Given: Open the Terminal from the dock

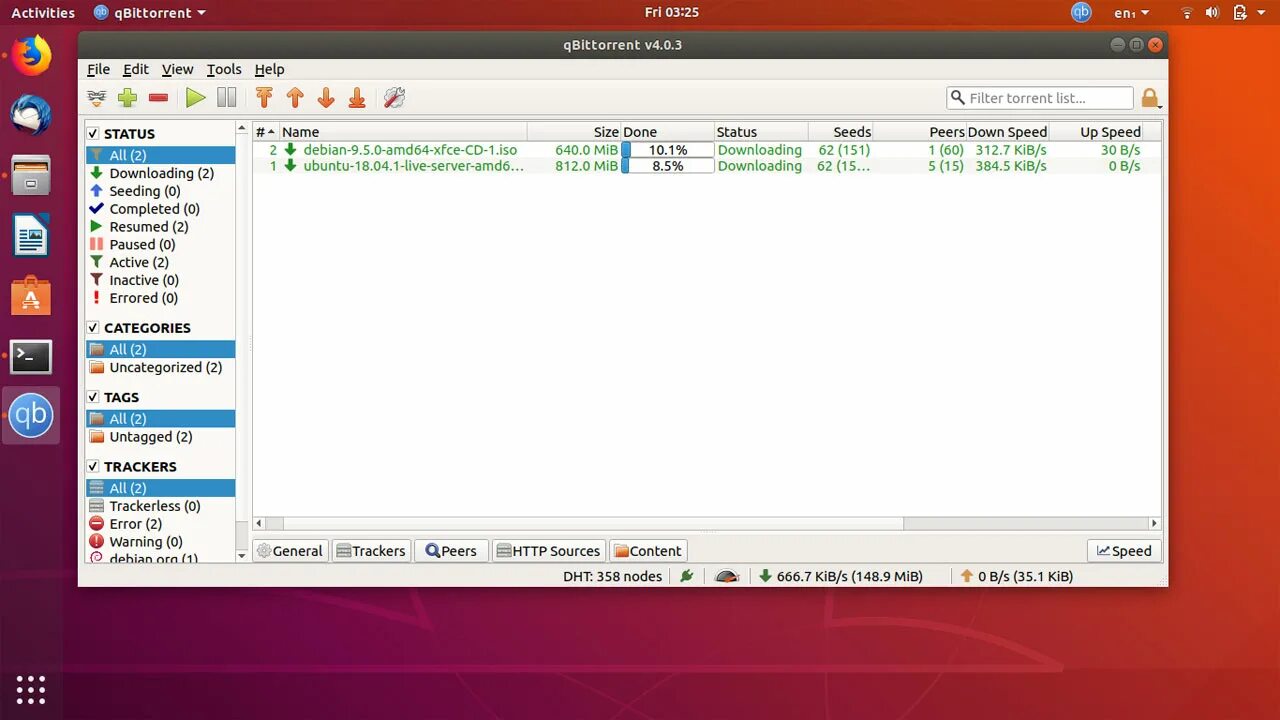Looking at the screenshot, I should tap(31, 356).
